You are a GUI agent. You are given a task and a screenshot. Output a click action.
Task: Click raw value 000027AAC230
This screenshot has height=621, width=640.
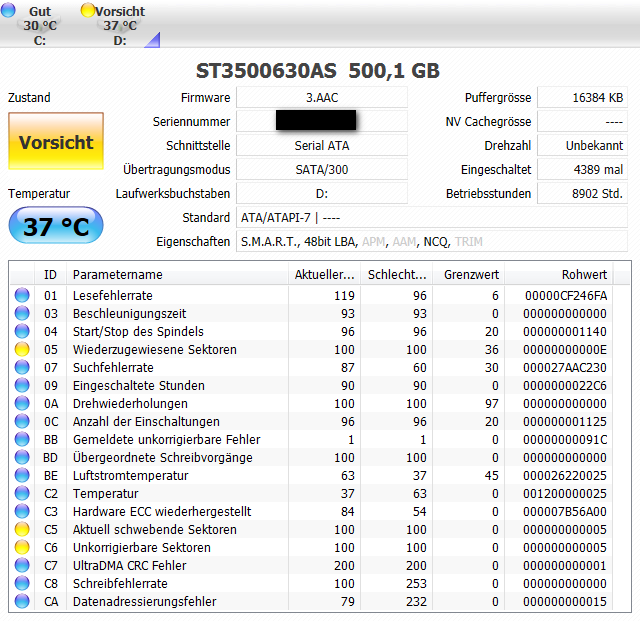click(565, 367)
